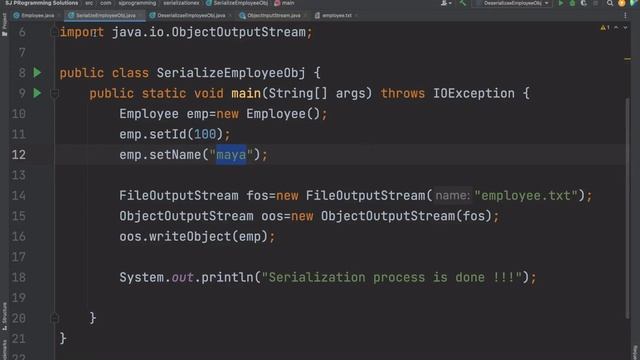The height and width of the screenshot is (360, 640).
Task: Click 'IOException' in the main signature
Action: [x=474, y=93]
